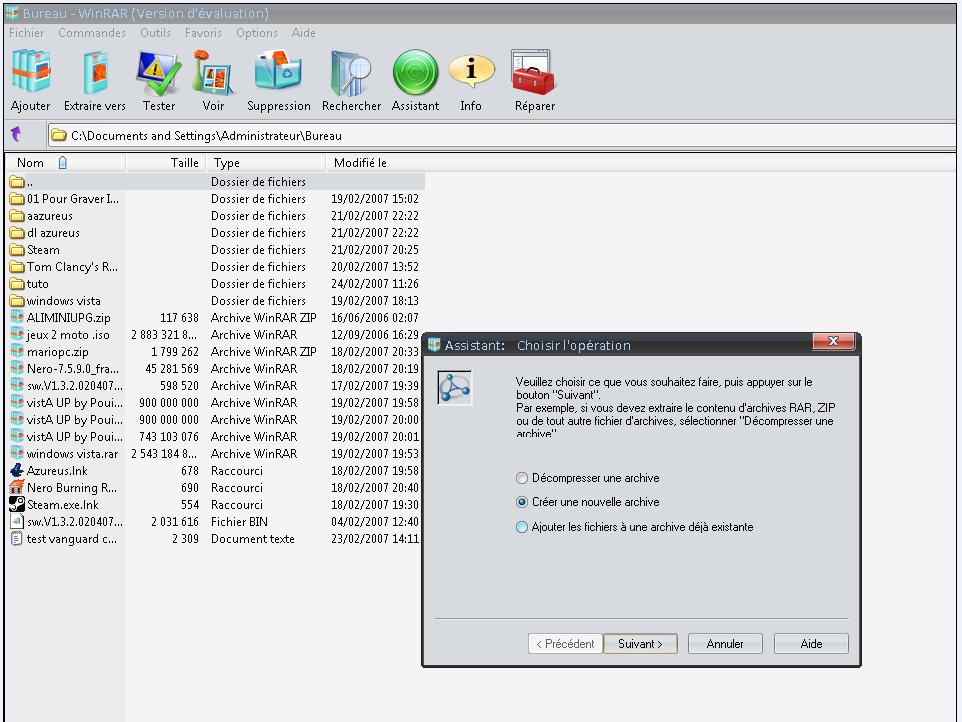
Task: Click the sw.V1.3.2 BIN file icon
Action: pos(17,521)
